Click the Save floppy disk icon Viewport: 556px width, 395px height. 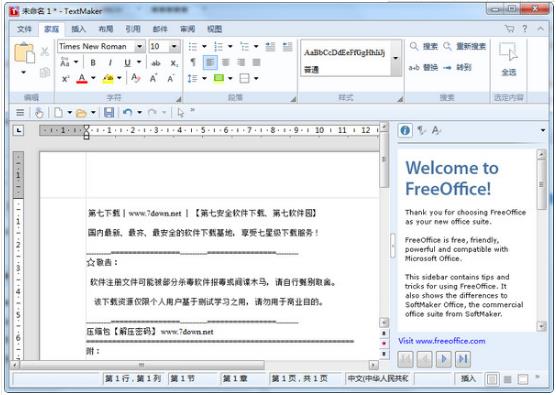pos(109,113)
